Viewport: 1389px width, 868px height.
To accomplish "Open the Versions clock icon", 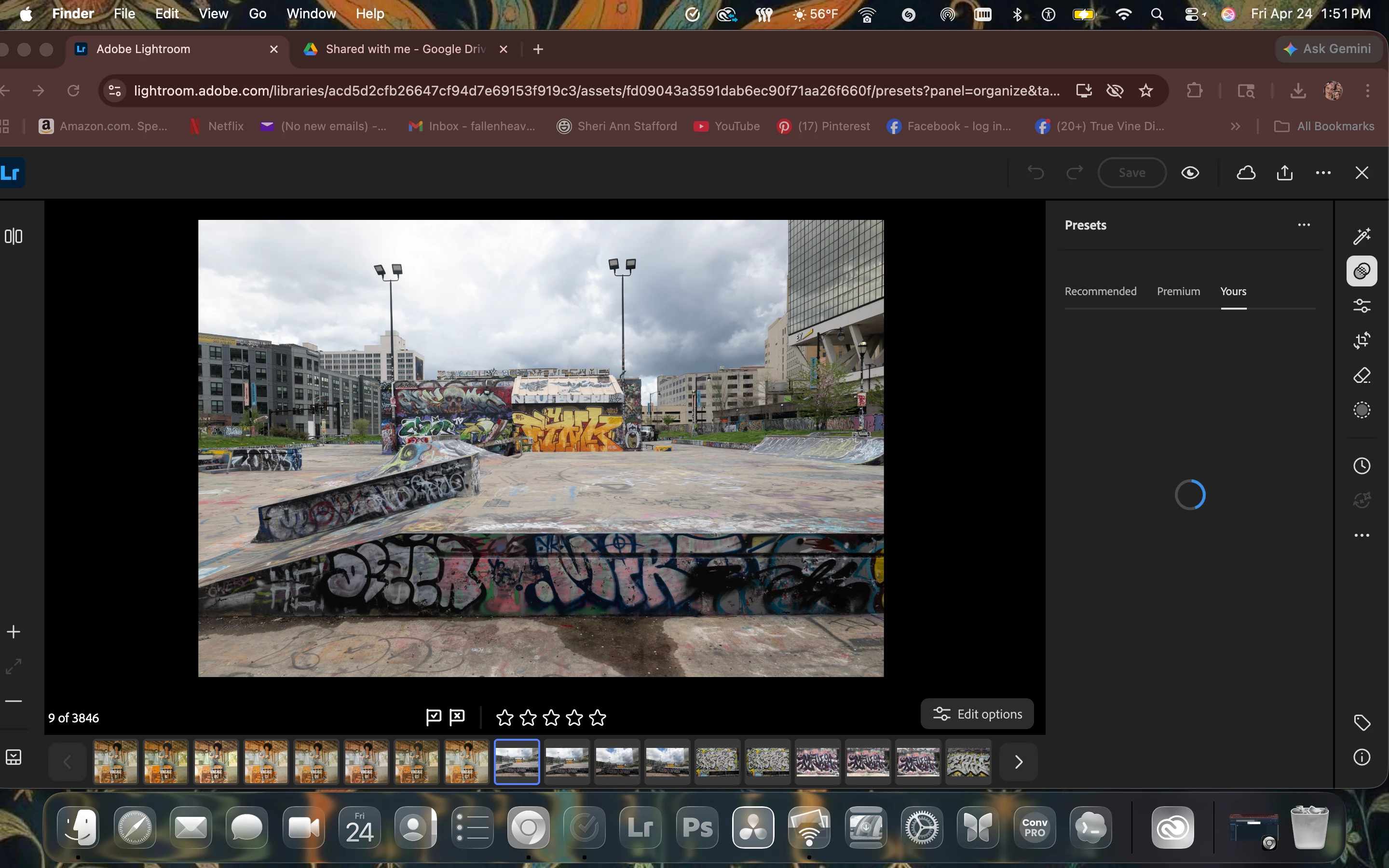I will (1362, 465).
